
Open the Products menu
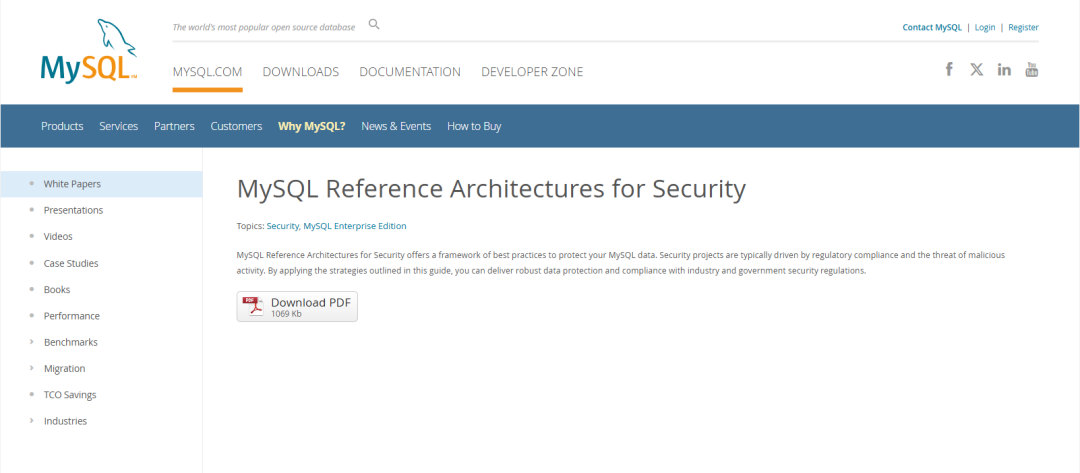point(62,126)
